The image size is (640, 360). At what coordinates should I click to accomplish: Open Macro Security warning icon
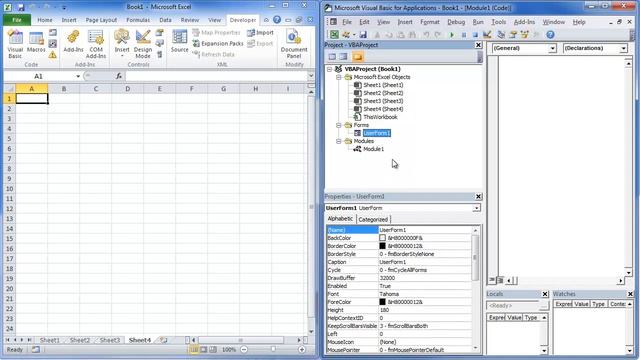click(53, 55)
